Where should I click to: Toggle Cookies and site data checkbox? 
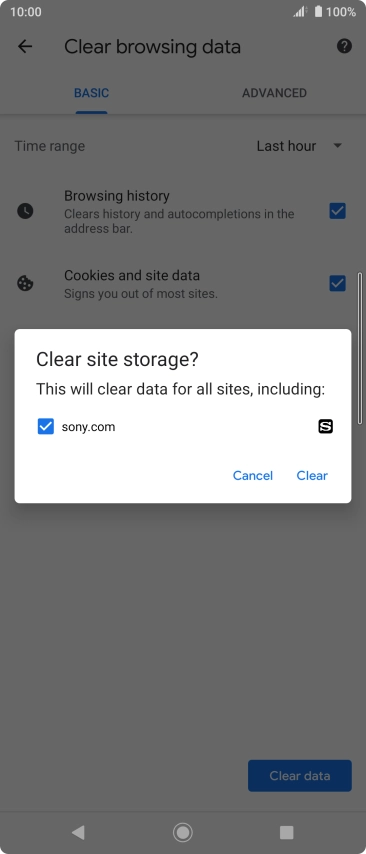point(338,283)
